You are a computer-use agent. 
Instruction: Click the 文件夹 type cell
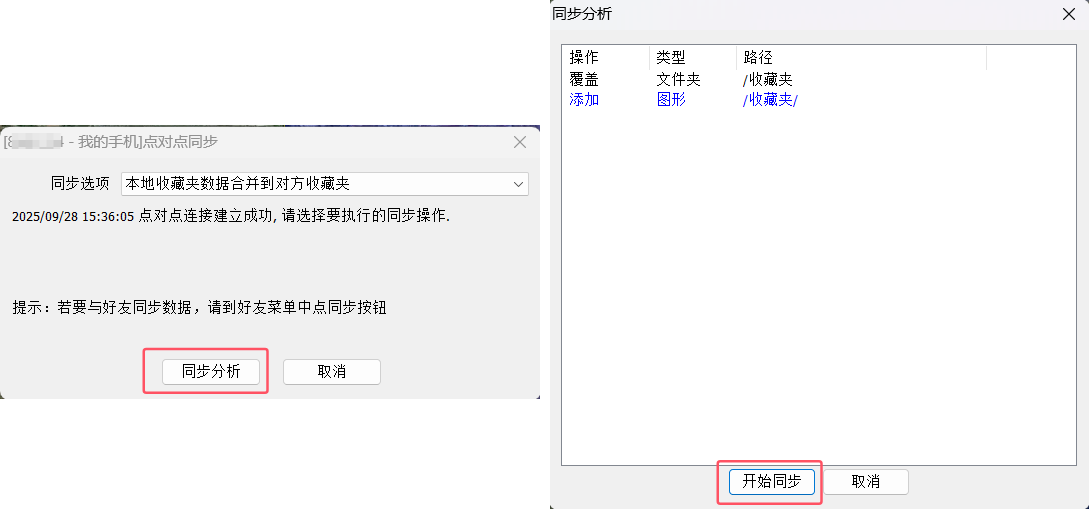(679, 79)
